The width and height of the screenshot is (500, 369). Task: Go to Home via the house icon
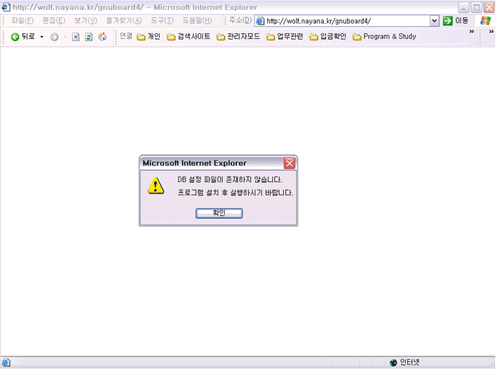(102, 36)
